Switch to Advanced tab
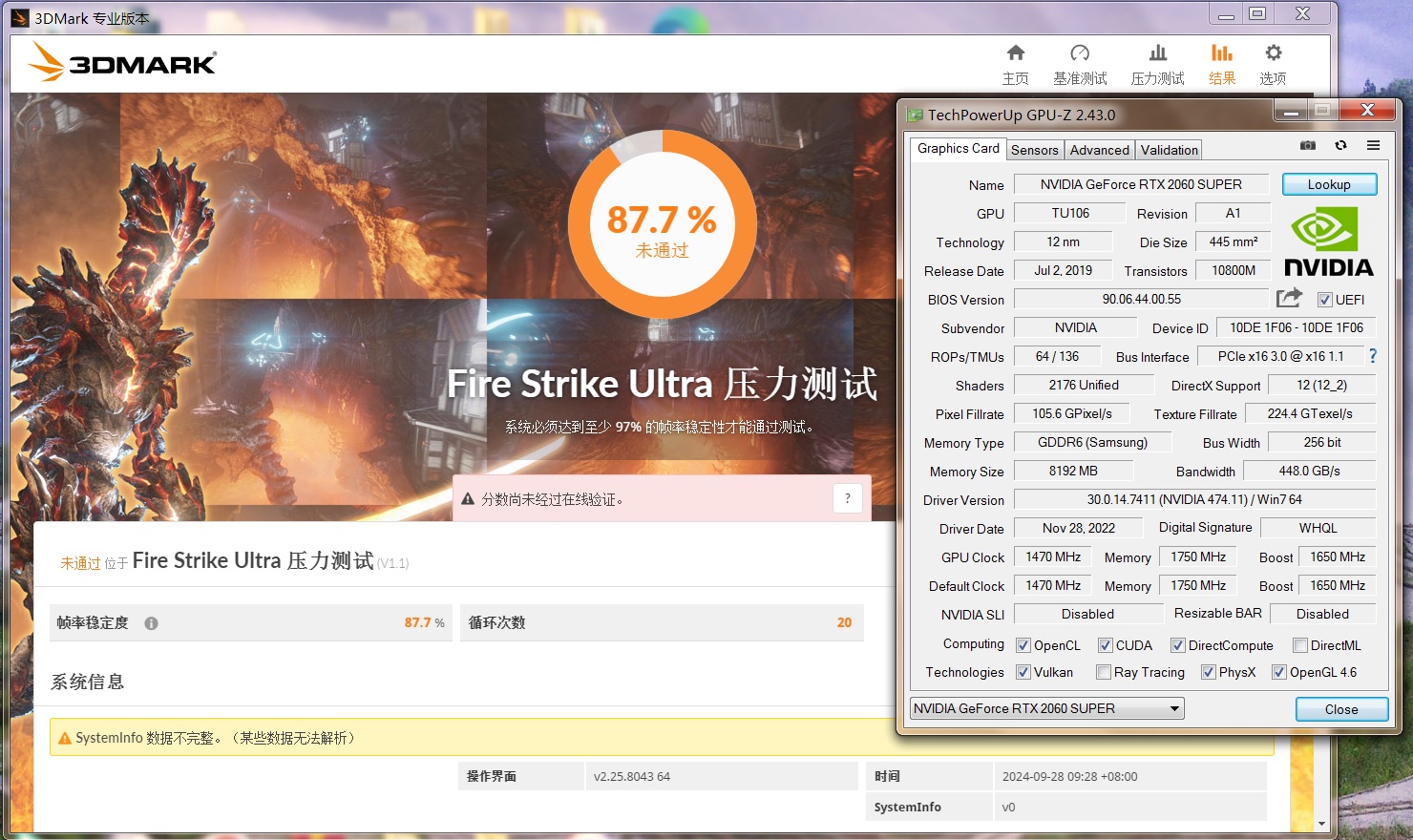 (x=1100, y=150)
